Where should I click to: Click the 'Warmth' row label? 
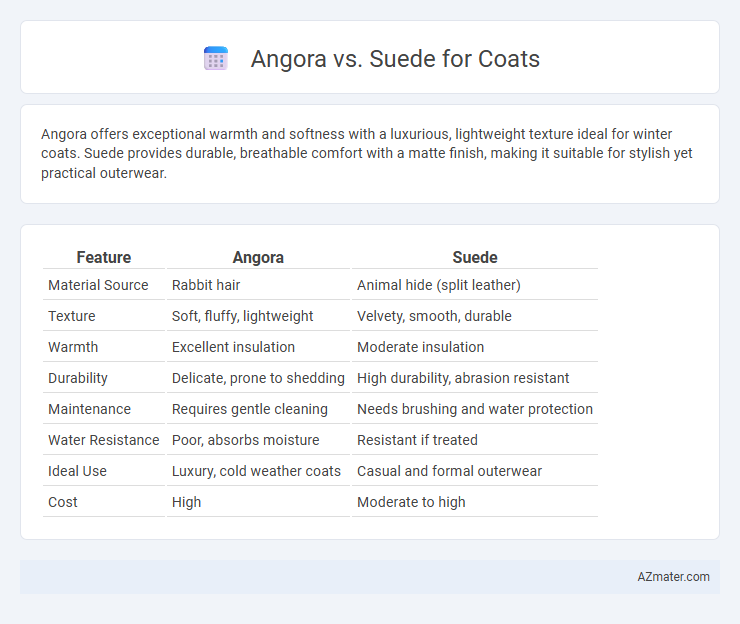click(73, 347)
